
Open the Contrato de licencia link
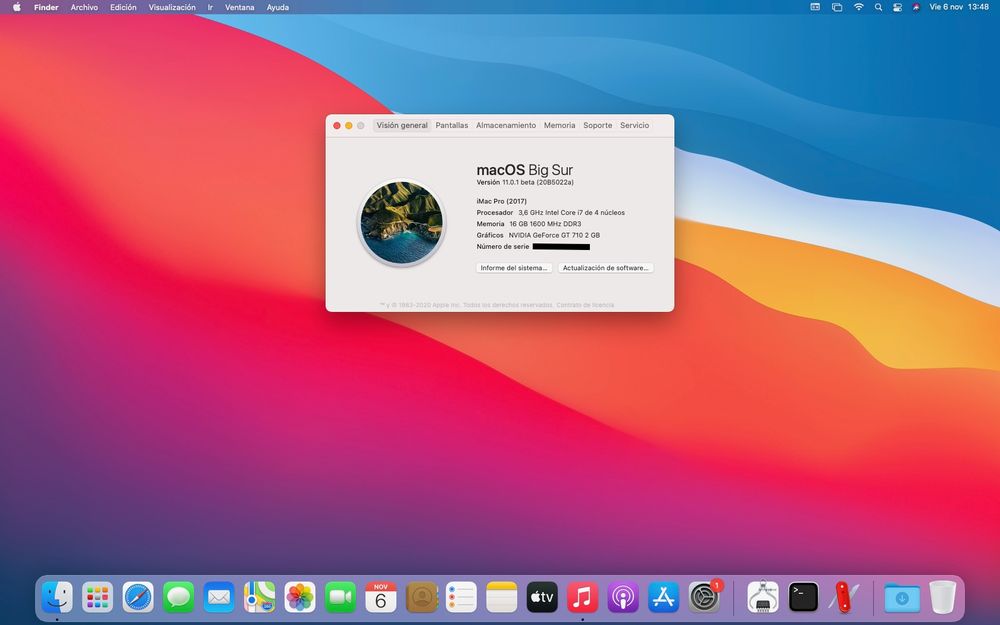pos(585,305)
